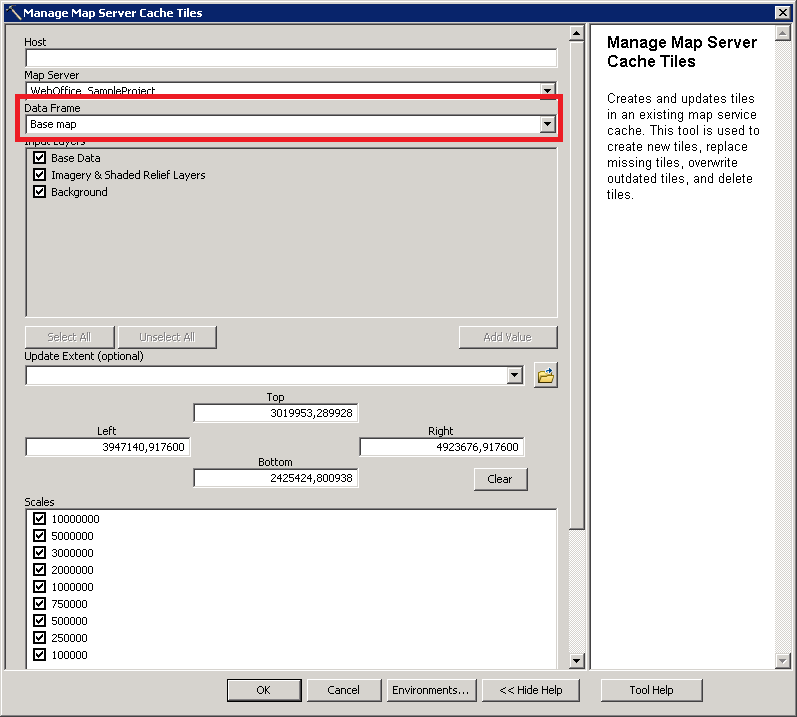
Task: Click the hammer icon in the title bar
Action: coord(13,13)
